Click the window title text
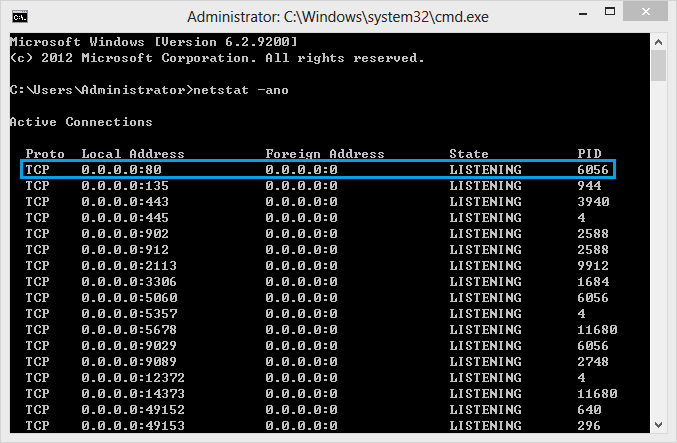This screenshot has height=443, width=677. click(x=338, y=17)
